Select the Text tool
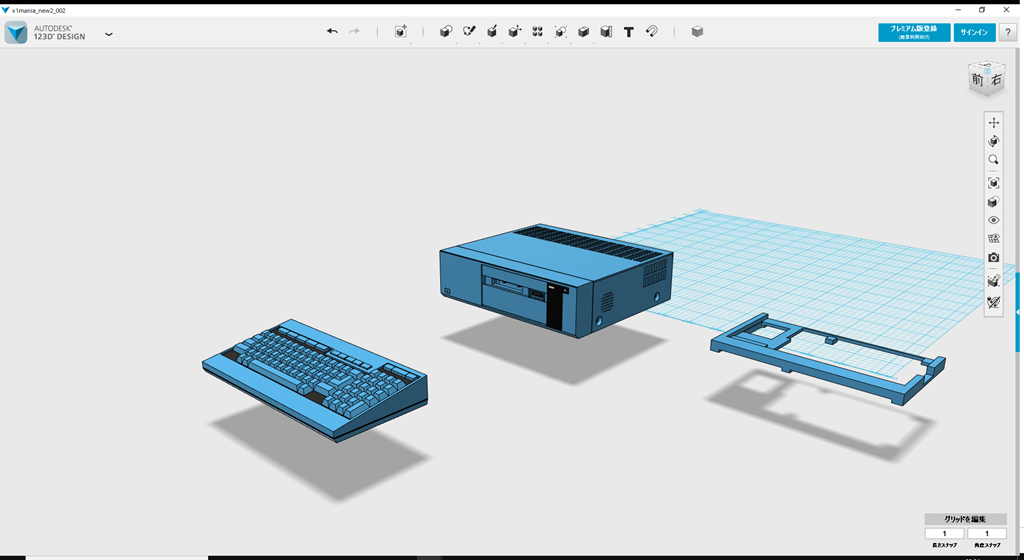 [629, 32]
